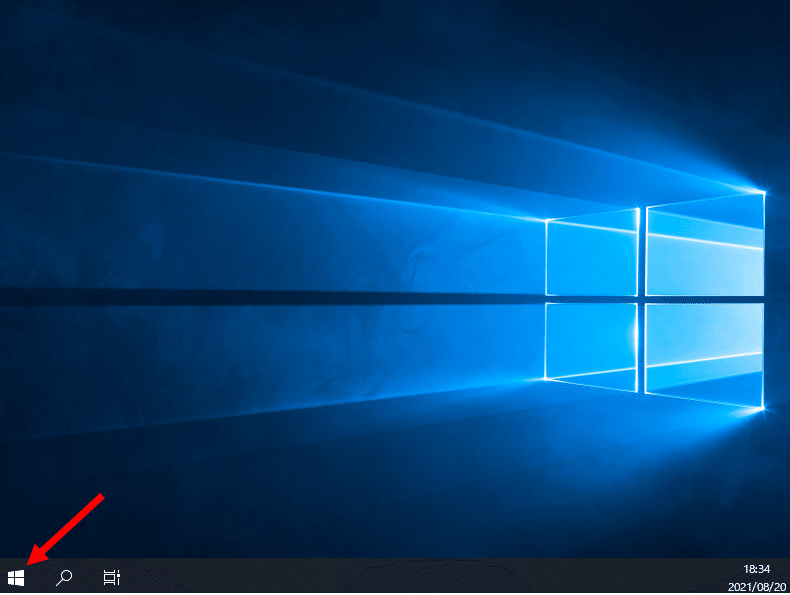790x595 pixels.
Task: Click the 18:34 clock time
Action: click(x=756, y=569)
